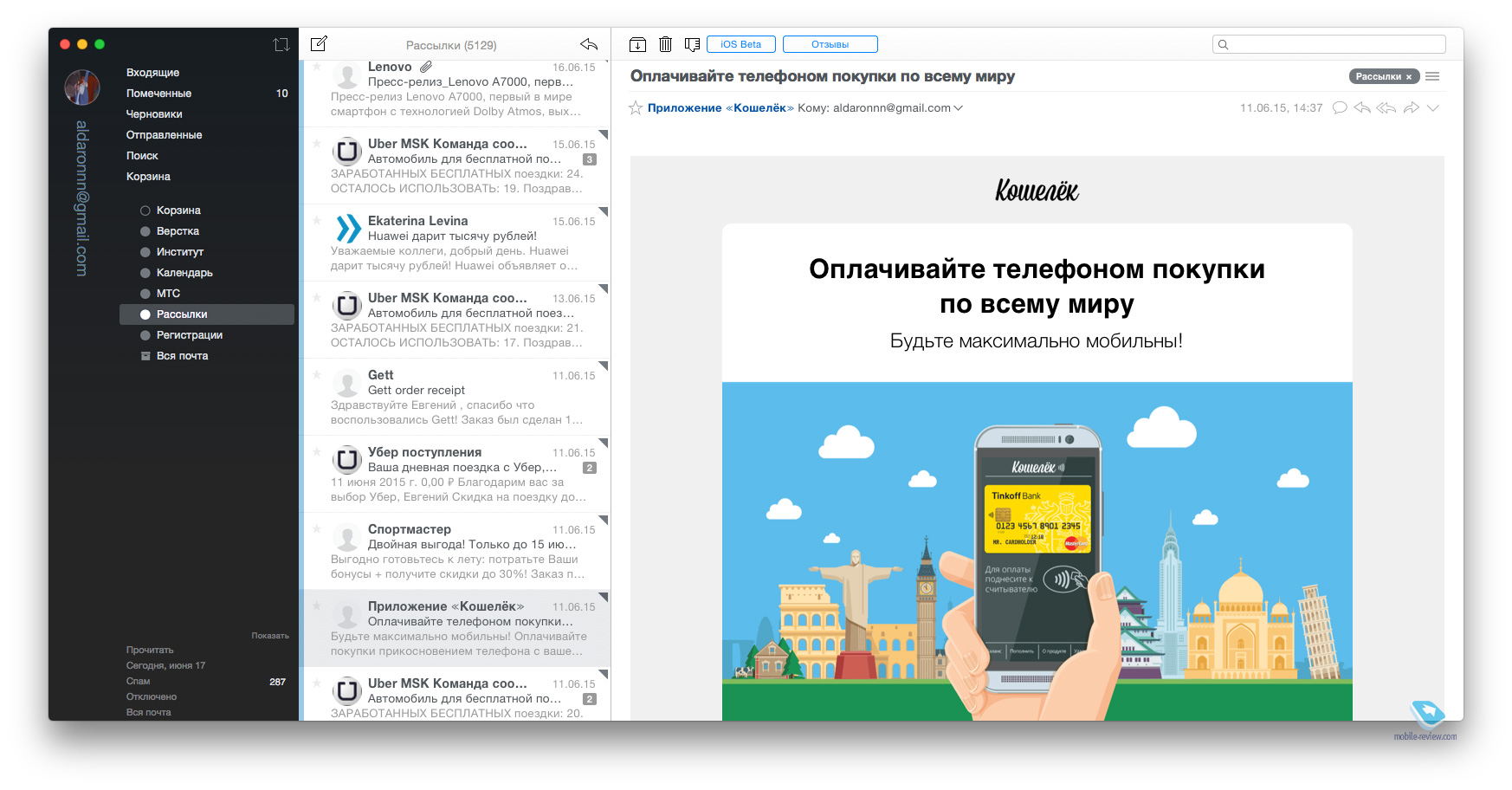The image size is (1512, 790).
Task: Toggle the star on Убер поступления message
Action: 317,452
